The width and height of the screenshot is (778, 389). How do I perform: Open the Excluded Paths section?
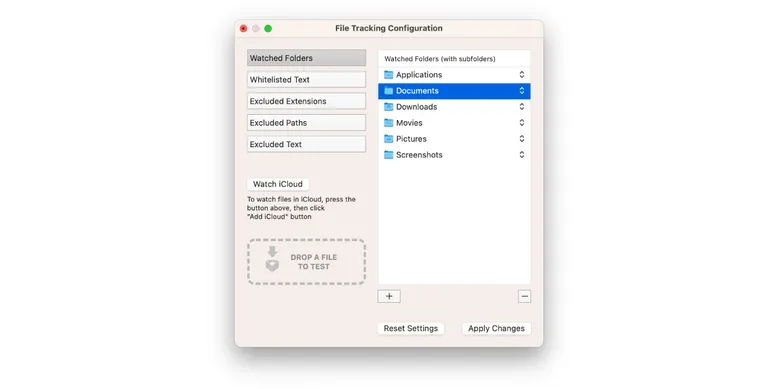click(x=306, y=123)
